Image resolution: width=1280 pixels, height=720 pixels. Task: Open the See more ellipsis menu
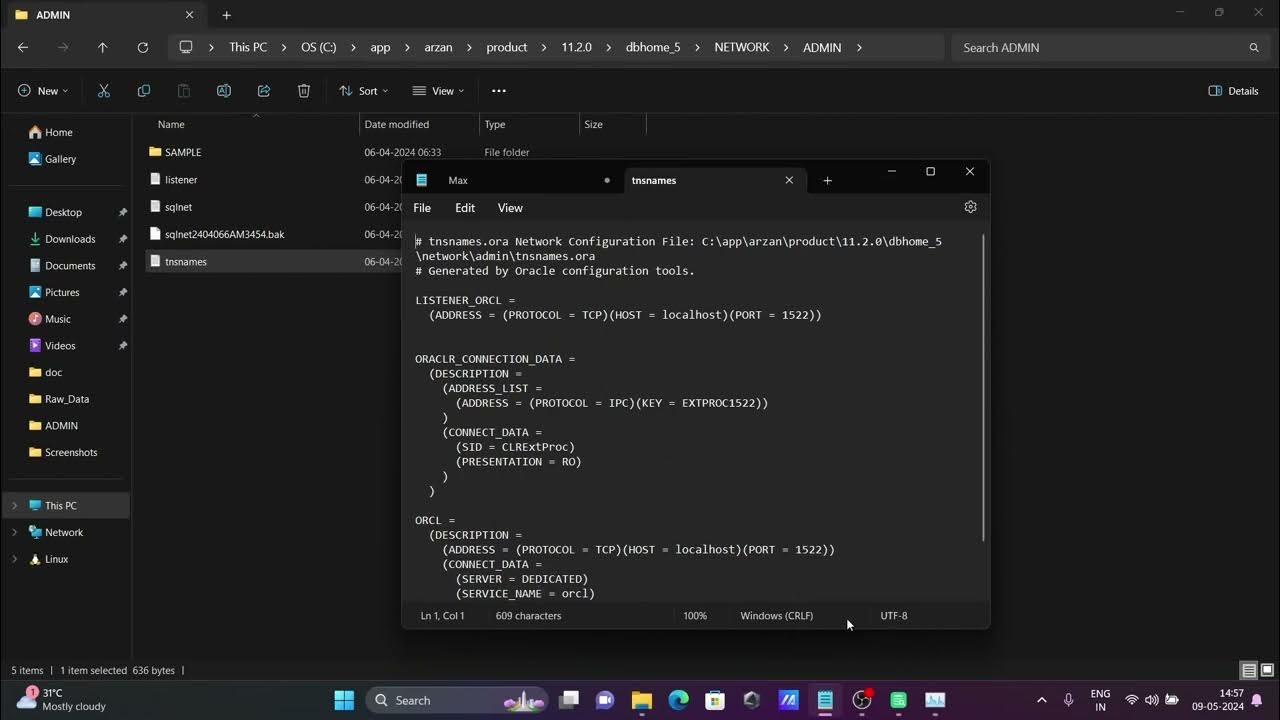coord(499,91)
